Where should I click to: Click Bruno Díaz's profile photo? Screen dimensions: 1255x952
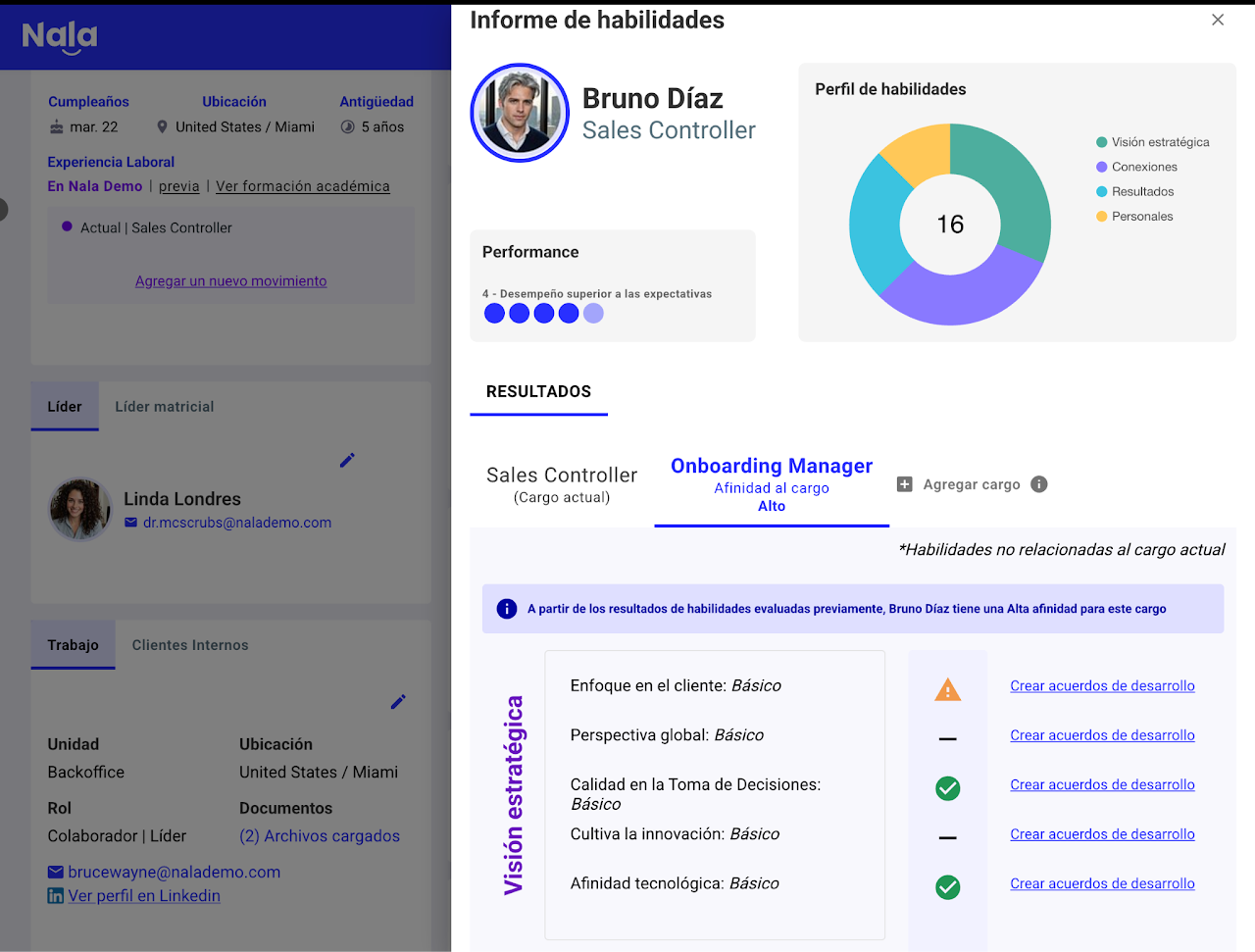pyautogui.click(x=520, y=113)
